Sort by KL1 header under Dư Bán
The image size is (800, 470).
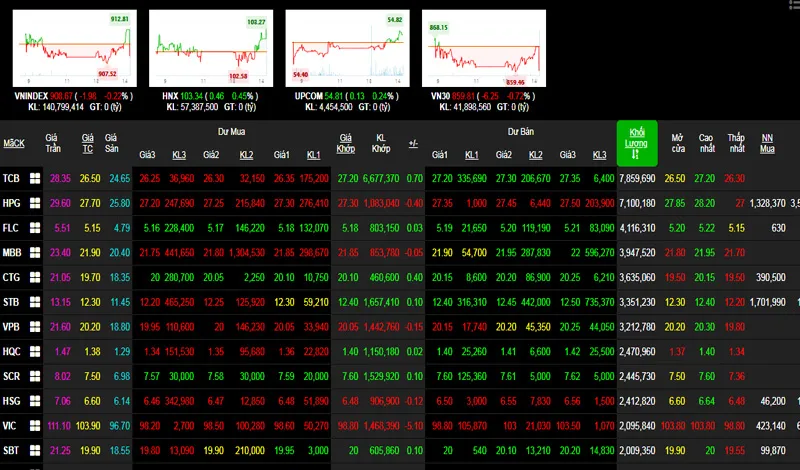471,155
